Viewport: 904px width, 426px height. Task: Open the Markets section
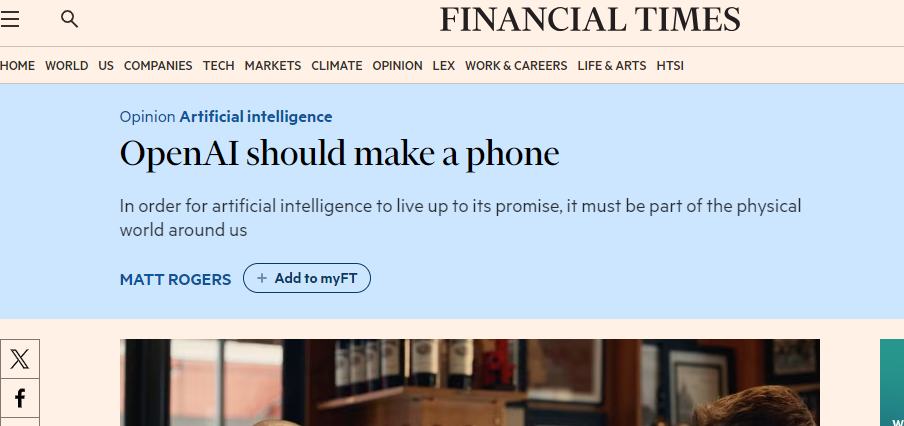(273, 66)
